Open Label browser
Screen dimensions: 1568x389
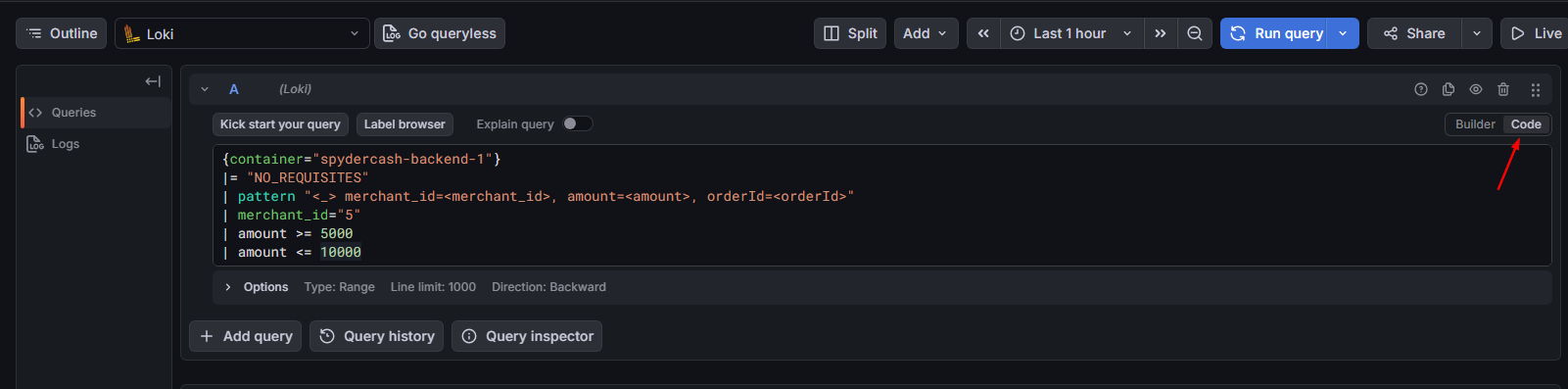404,124
